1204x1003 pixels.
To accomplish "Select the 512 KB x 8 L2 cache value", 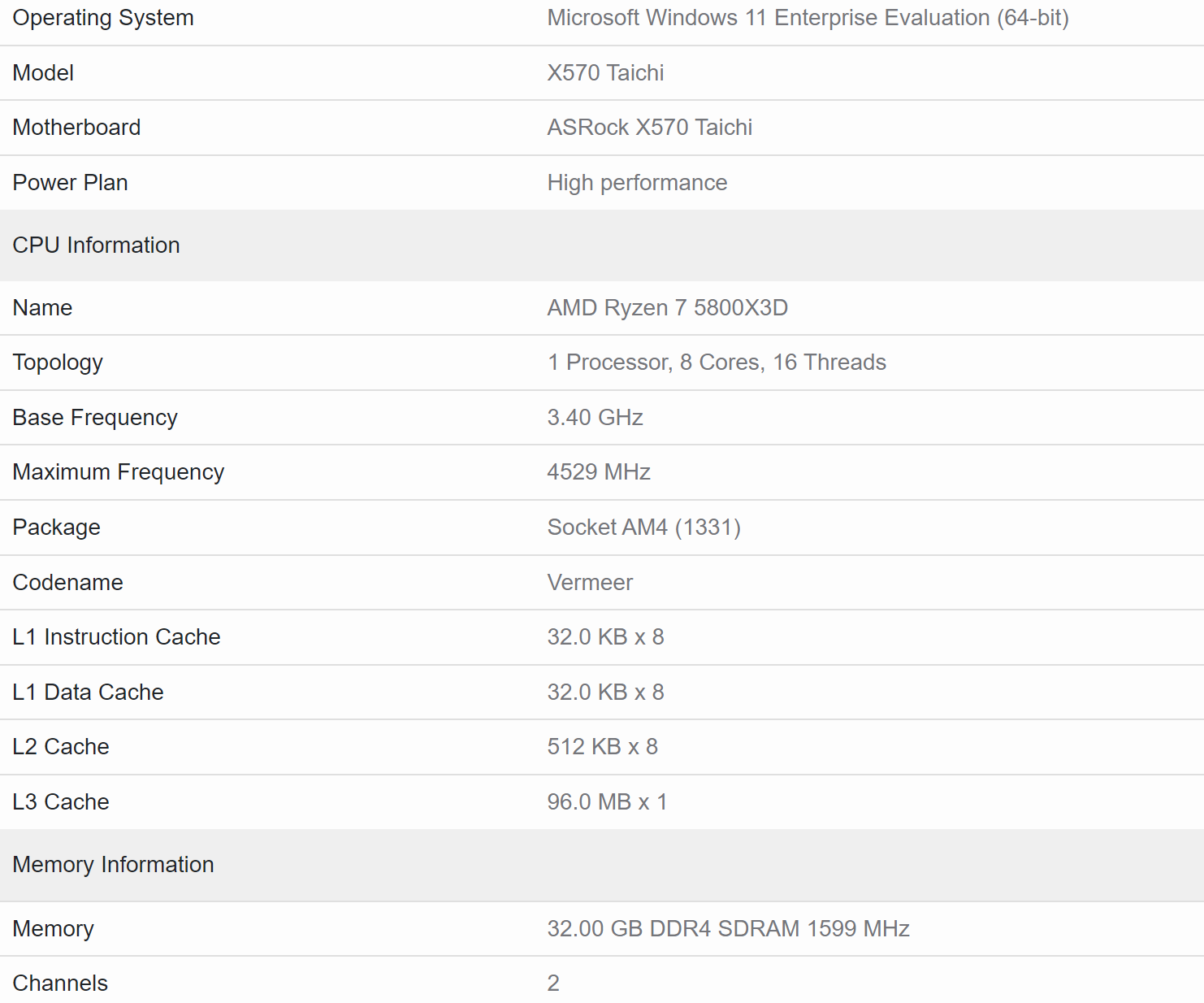I will click(602, 747).
